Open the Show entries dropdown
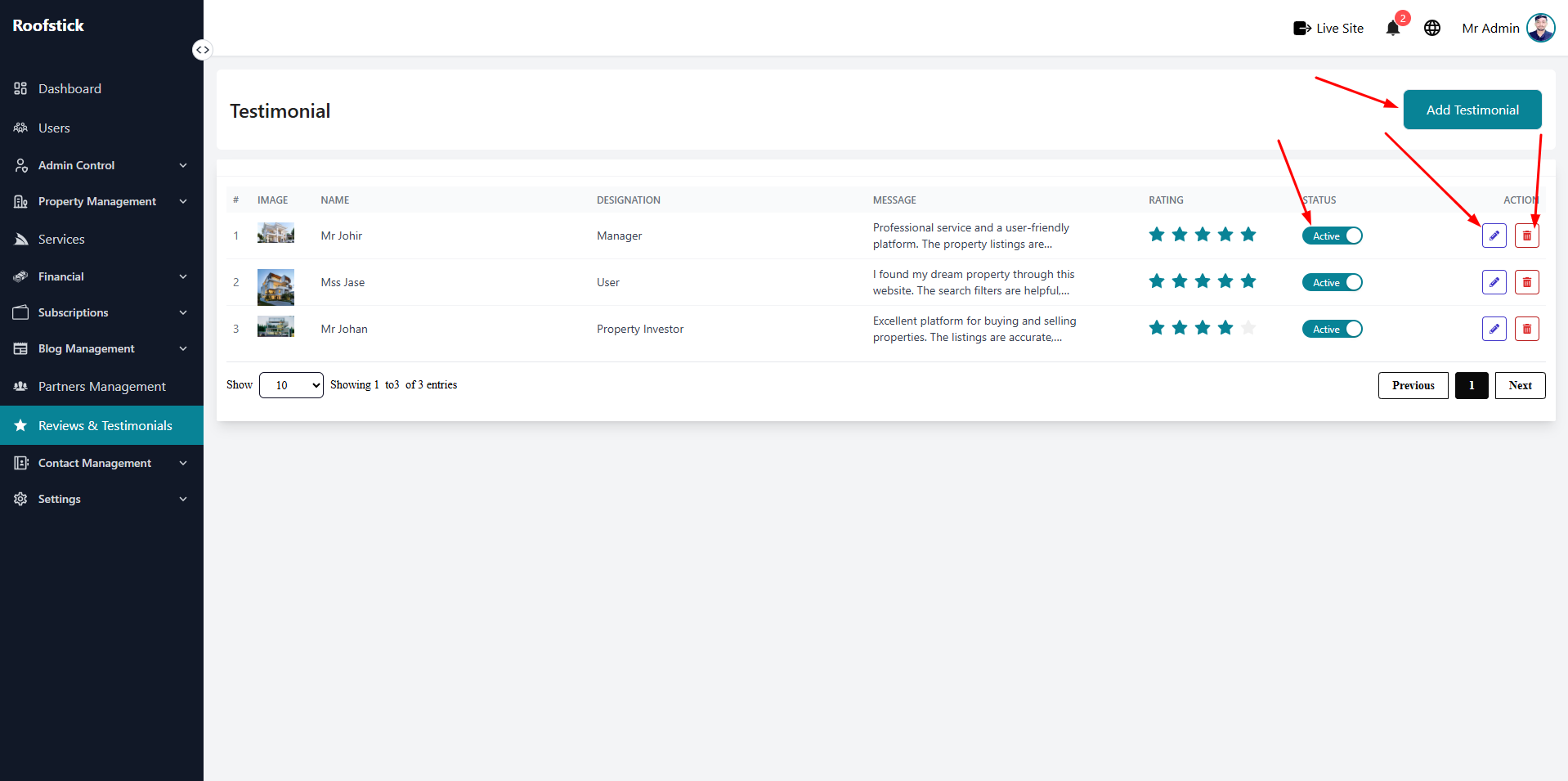 coord(291,385)
